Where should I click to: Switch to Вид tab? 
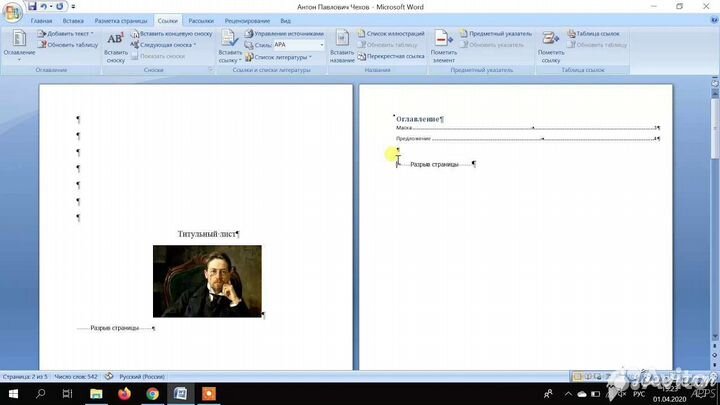click(285, 21)
